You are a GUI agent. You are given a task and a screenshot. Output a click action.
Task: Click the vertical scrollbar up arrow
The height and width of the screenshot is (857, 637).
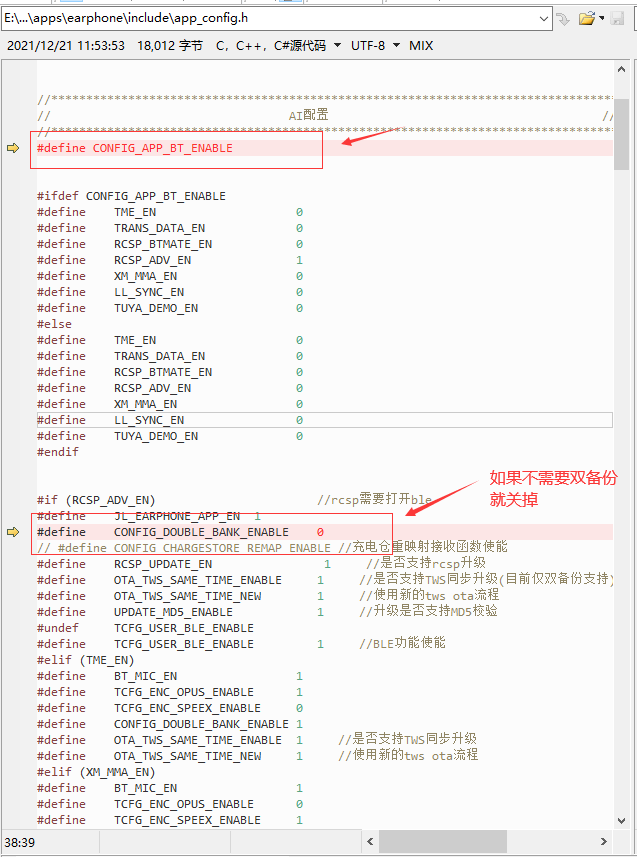click(x=621, y=69)
